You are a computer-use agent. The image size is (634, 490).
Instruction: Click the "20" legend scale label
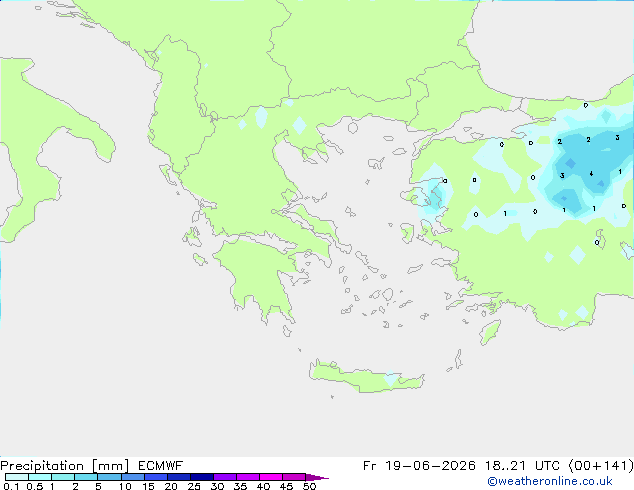coord(171,486)
